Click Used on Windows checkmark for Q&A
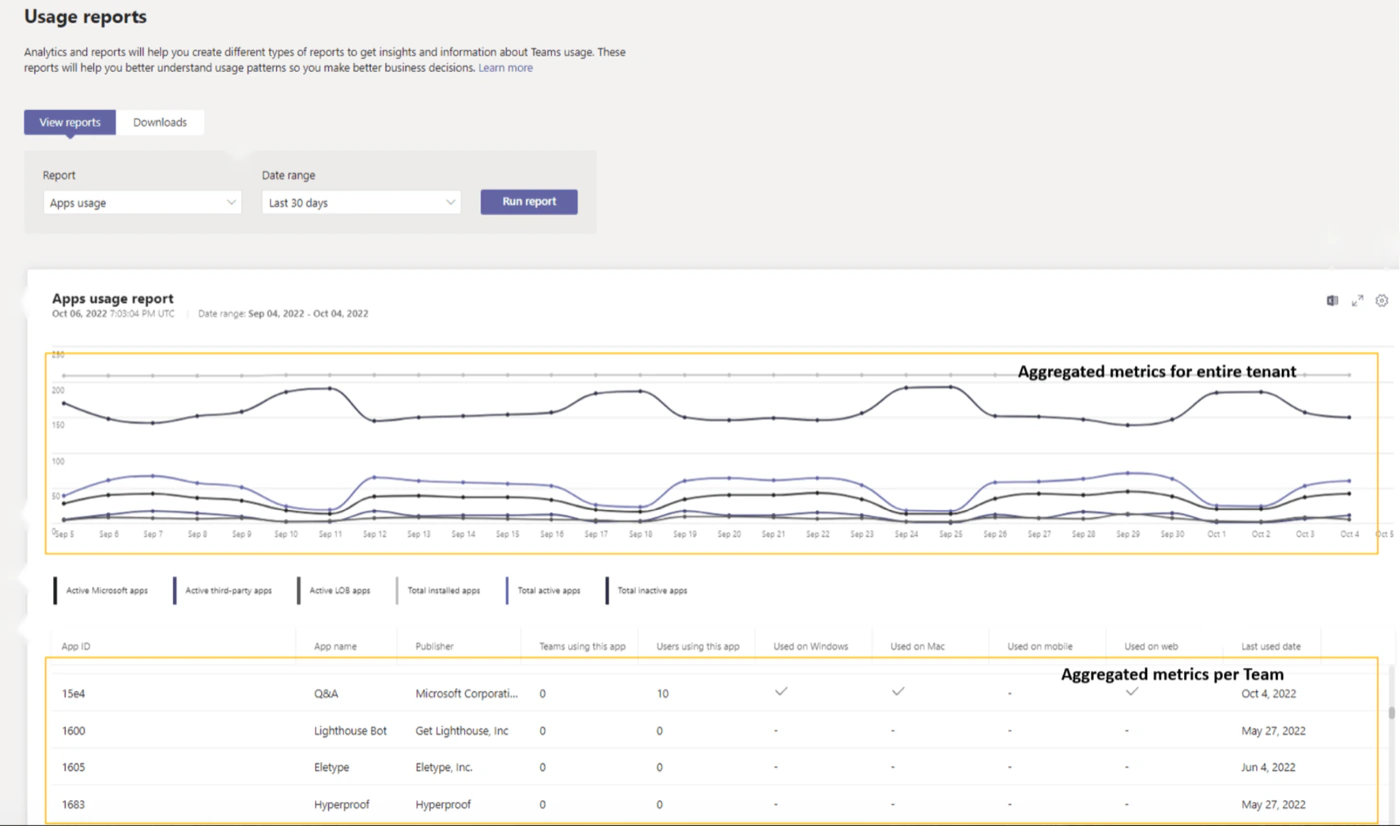The width and height of the screenshot is (1400, 826). coord(781,691)
